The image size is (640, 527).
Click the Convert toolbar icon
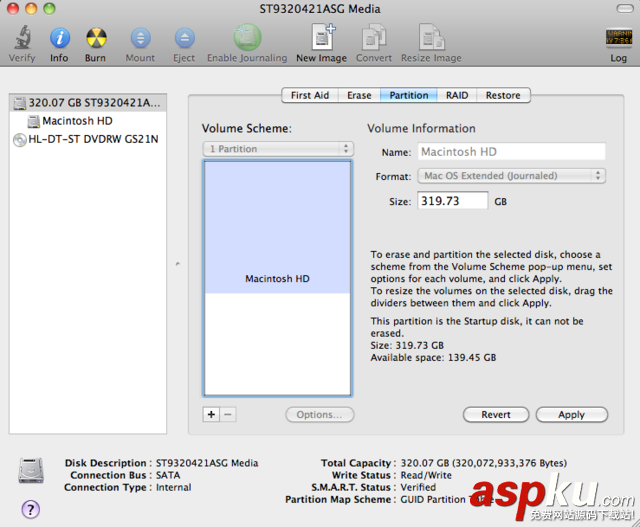click(374, 37)
